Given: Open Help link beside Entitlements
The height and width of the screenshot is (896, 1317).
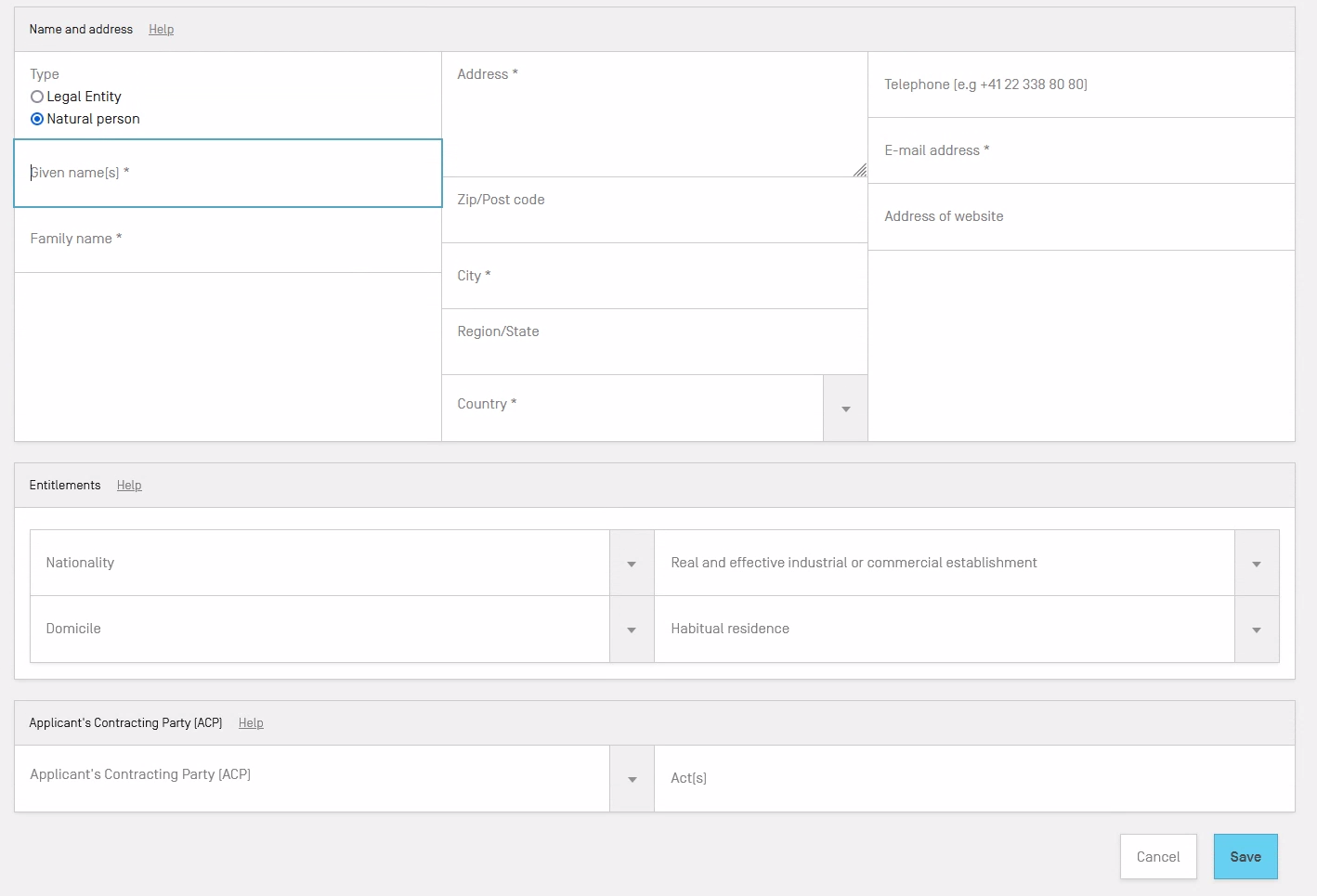Looking at the screenshot, I should click(x=129, y=486).
